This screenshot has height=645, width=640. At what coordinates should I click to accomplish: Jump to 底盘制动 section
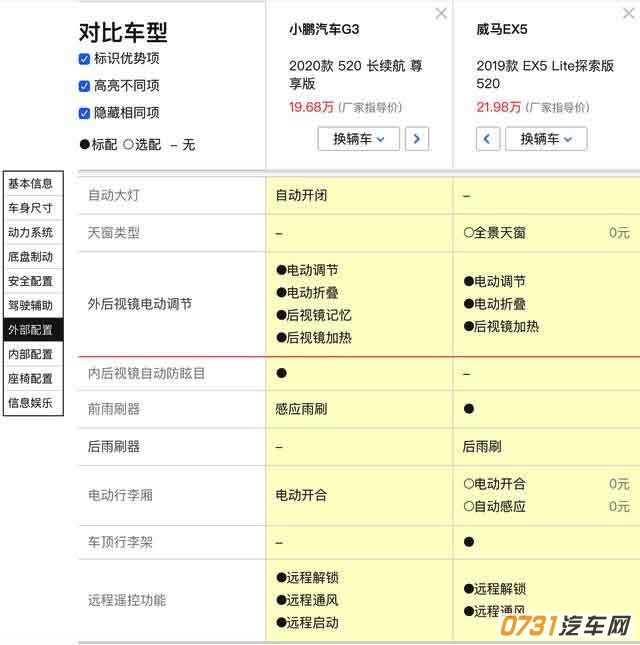[x=33, y=257]
